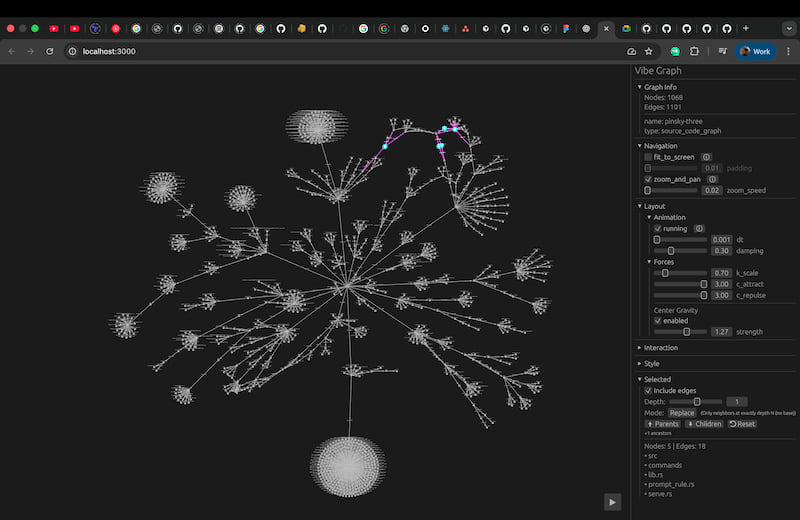Click the info icon beside fit_to_screen
The image size is (800, 520).
click(706, 157)
